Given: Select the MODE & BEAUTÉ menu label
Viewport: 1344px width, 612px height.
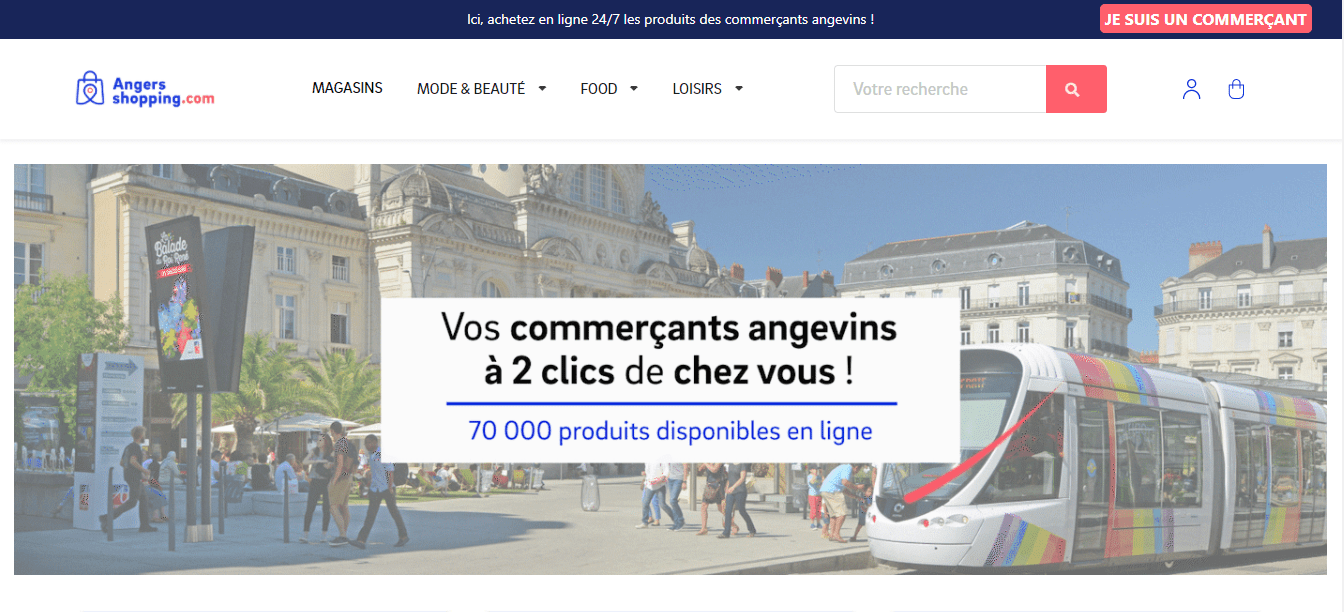Looking at the screenshot, I should click(x=470, y=89).
